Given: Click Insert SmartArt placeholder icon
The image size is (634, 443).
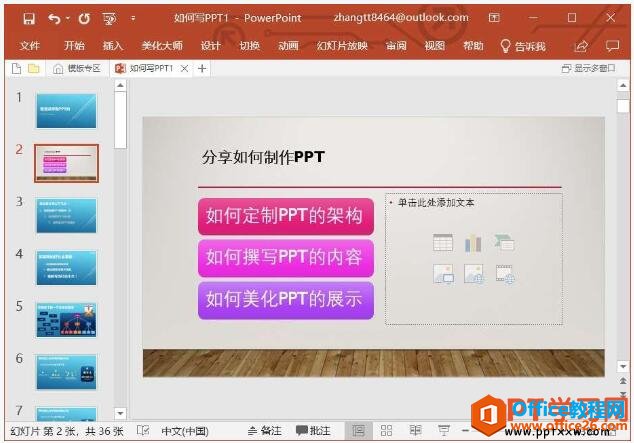Looking at the screenshot, I should coord(504,243).
